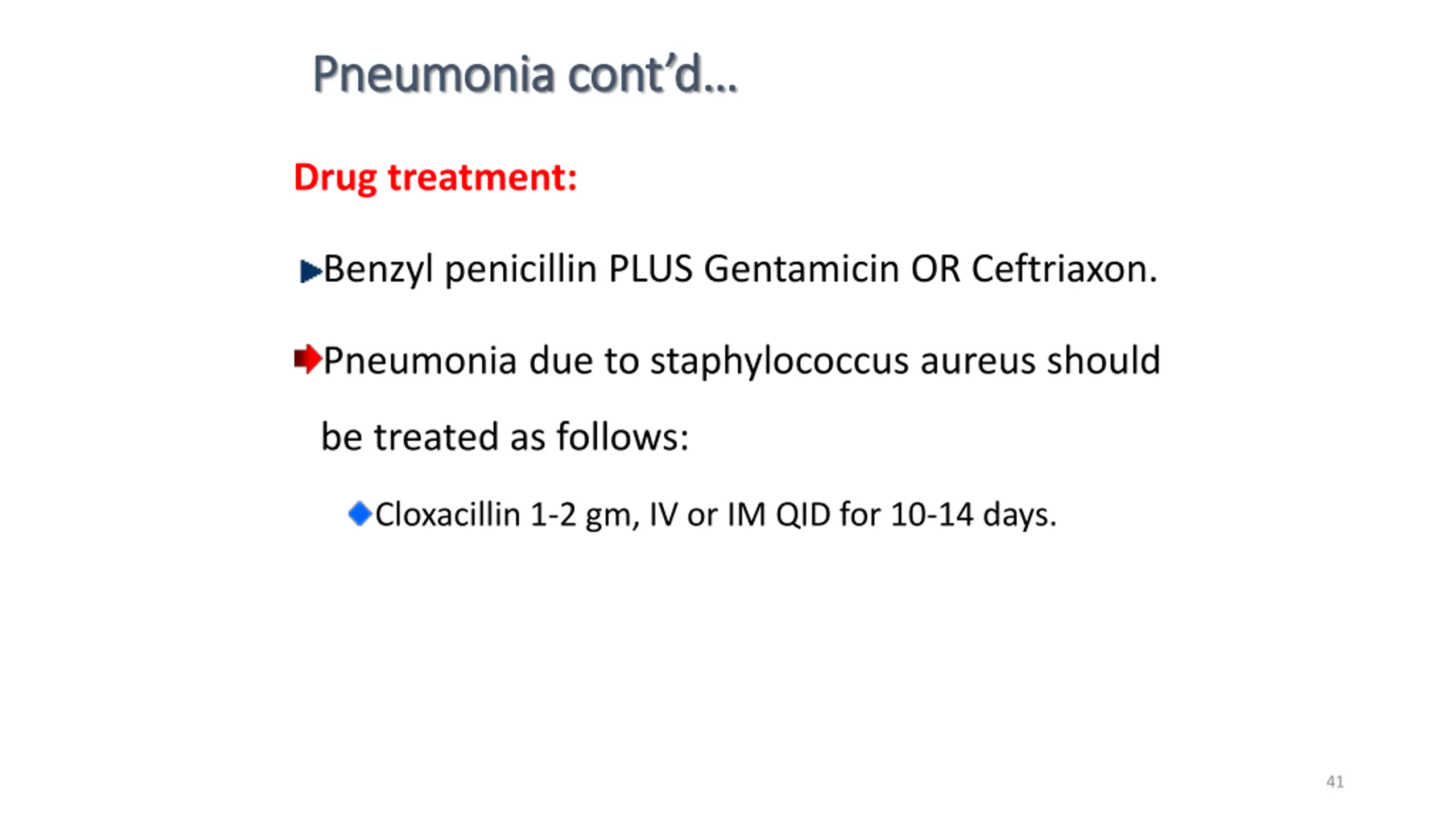1456x819 pixels.
Task: Click the red 'Drug treatment:' heading
Action: (435, 177)
